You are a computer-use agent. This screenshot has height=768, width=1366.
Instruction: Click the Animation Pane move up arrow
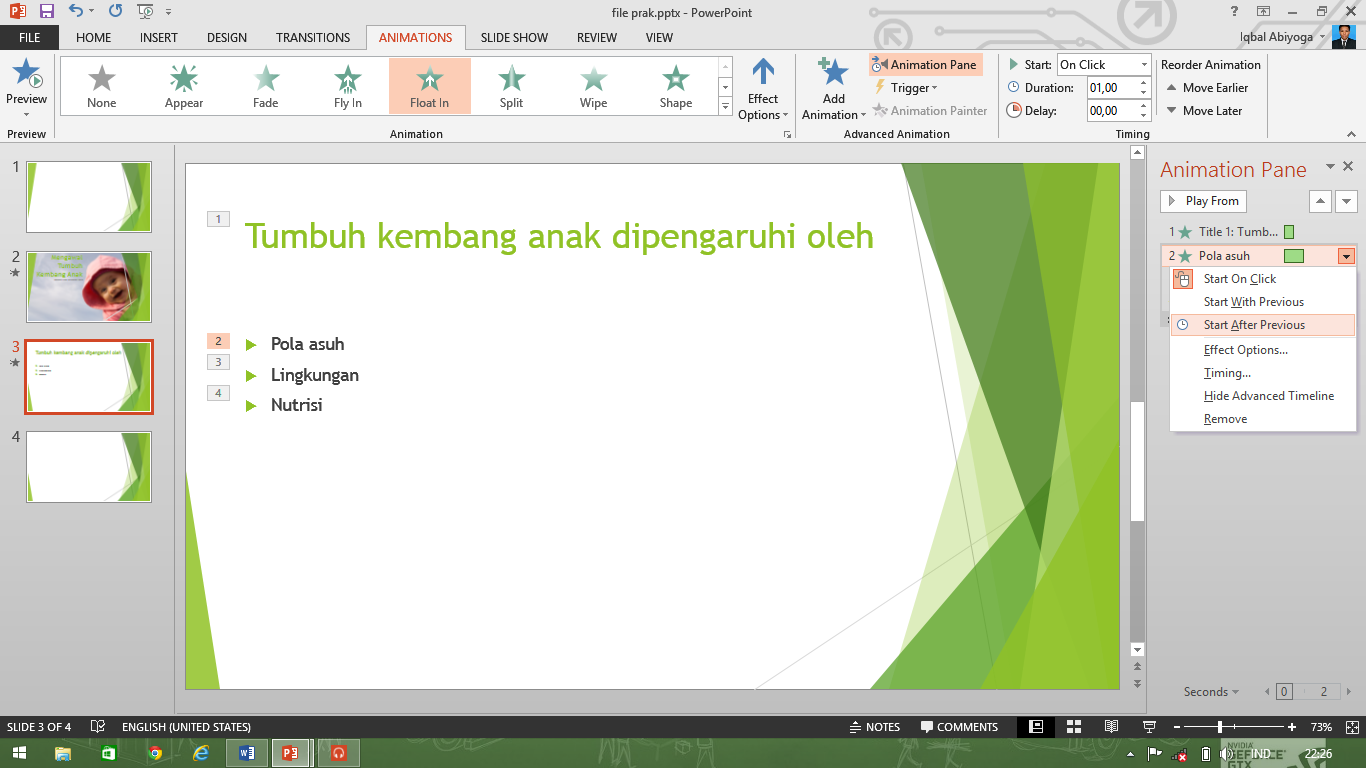[1320, 201]
